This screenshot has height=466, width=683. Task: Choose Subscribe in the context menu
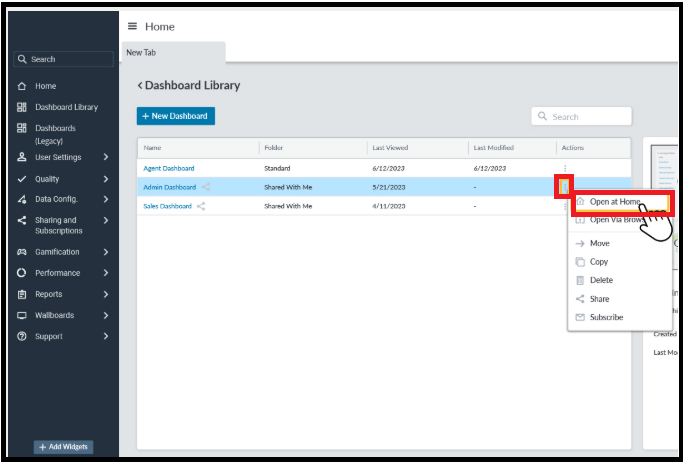pos(620,317)
